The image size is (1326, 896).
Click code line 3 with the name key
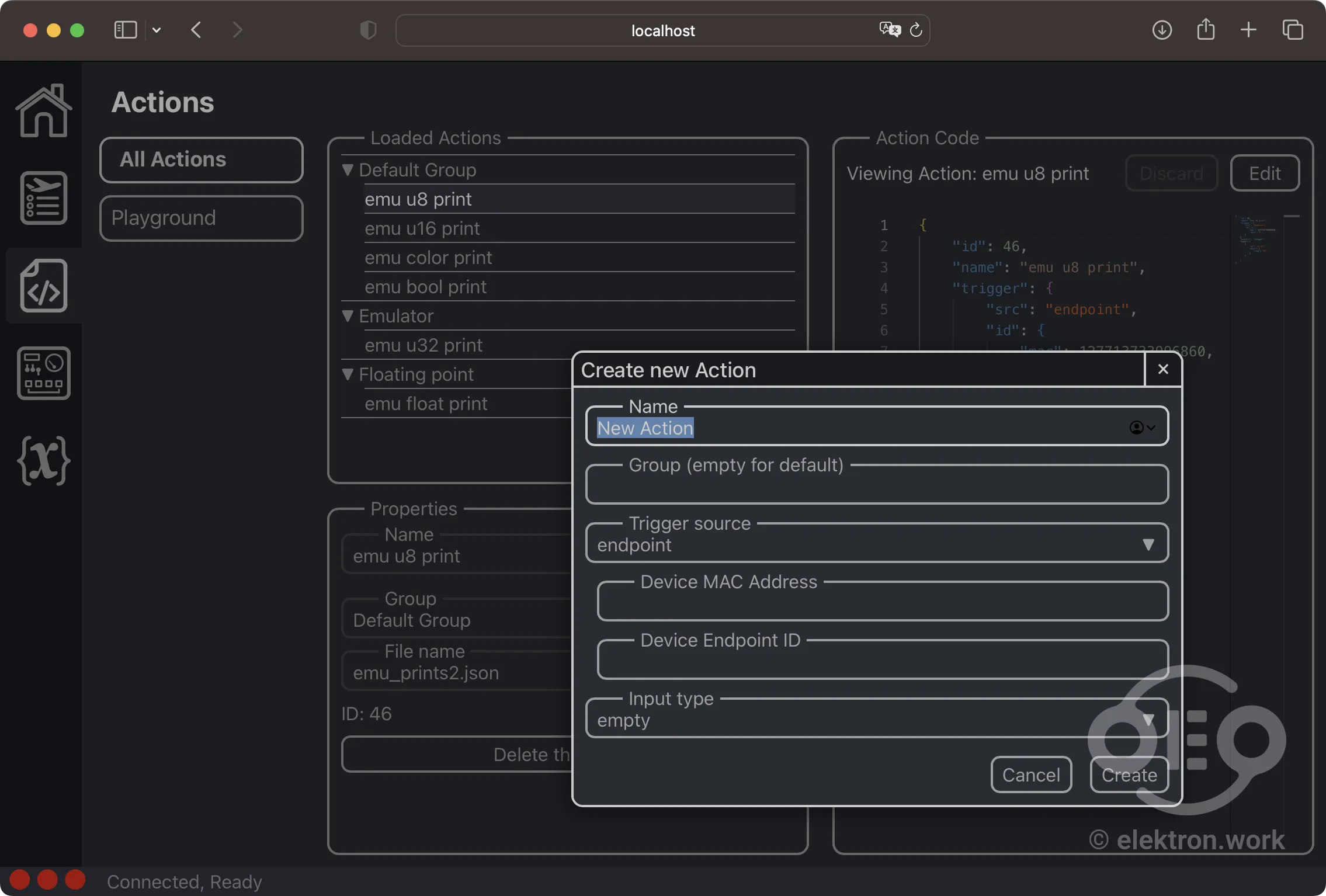click(1049, 267)
